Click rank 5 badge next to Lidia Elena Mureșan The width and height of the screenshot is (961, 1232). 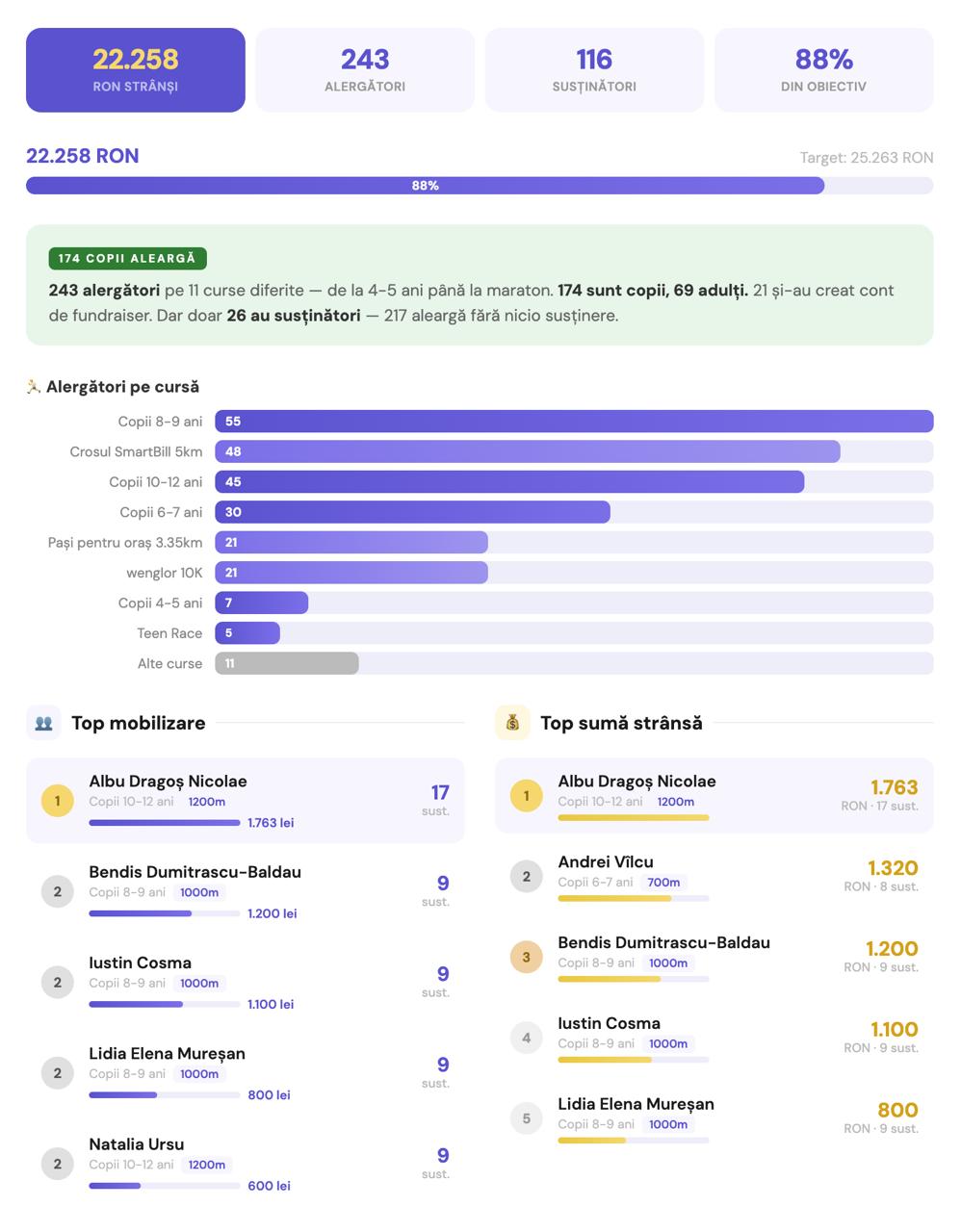coord(526,1118)
